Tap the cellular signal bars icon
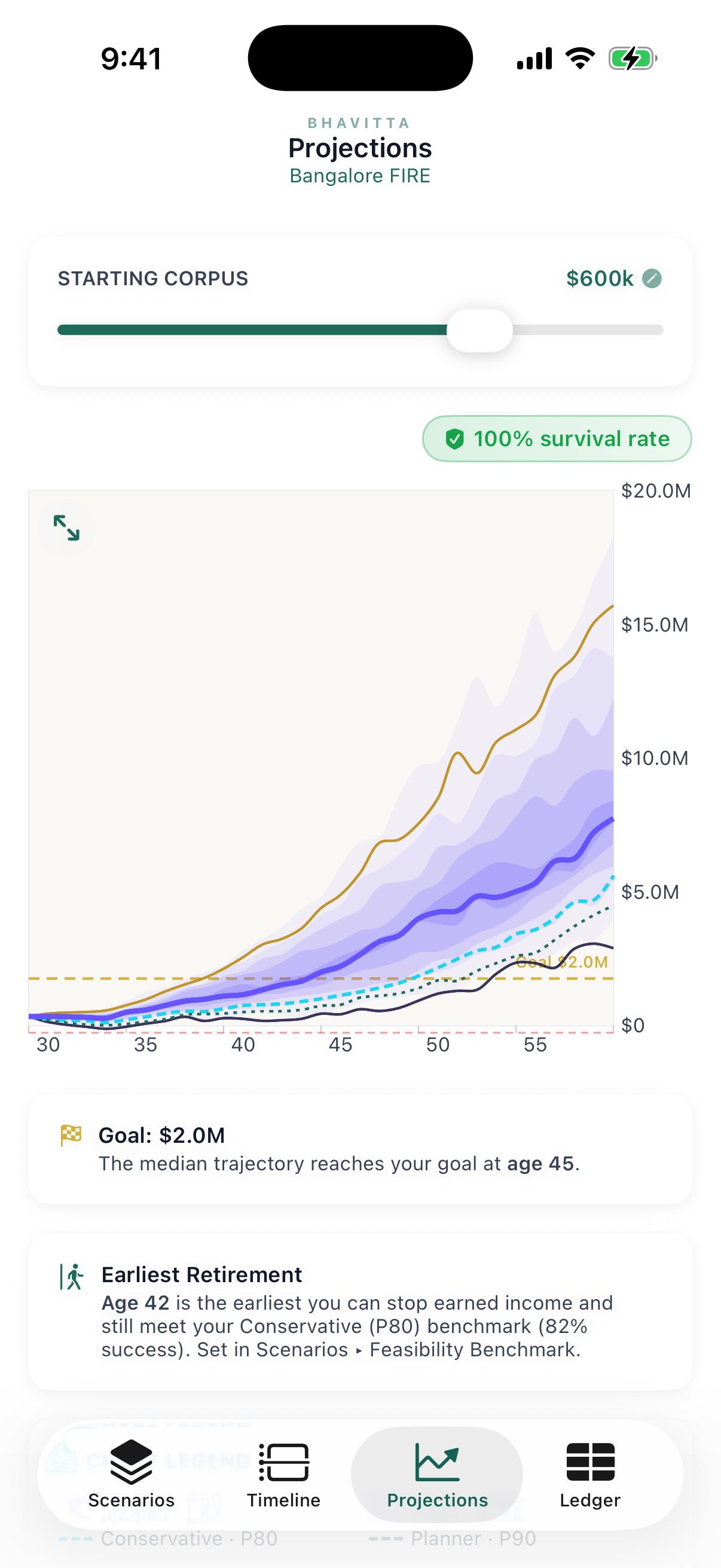The height and width of the screenshot is (1568, 721). (534, 59)
